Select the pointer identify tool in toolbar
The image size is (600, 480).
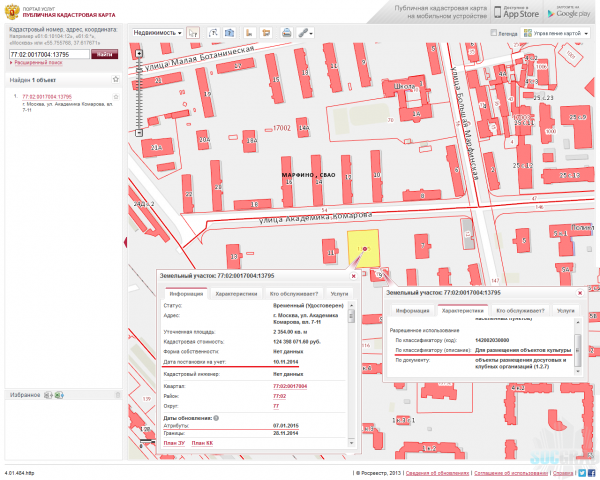pos(193,33)
